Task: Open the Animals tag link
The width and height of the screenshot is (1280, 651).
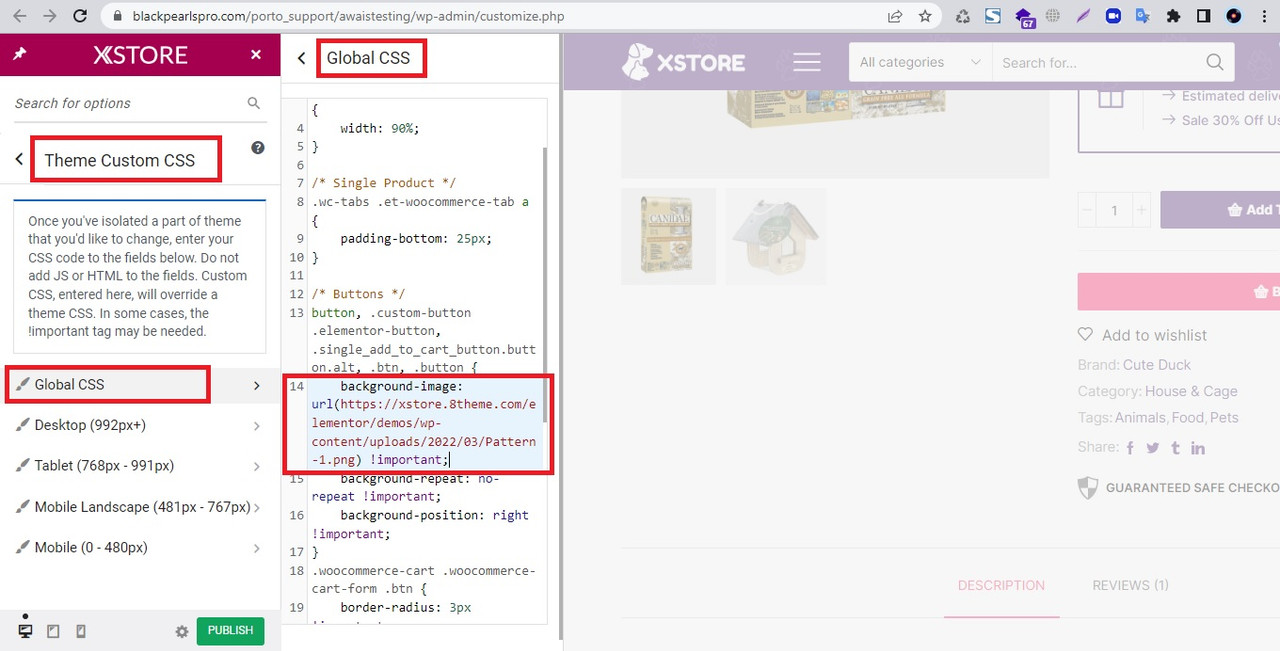Action: click(1140, 417)
